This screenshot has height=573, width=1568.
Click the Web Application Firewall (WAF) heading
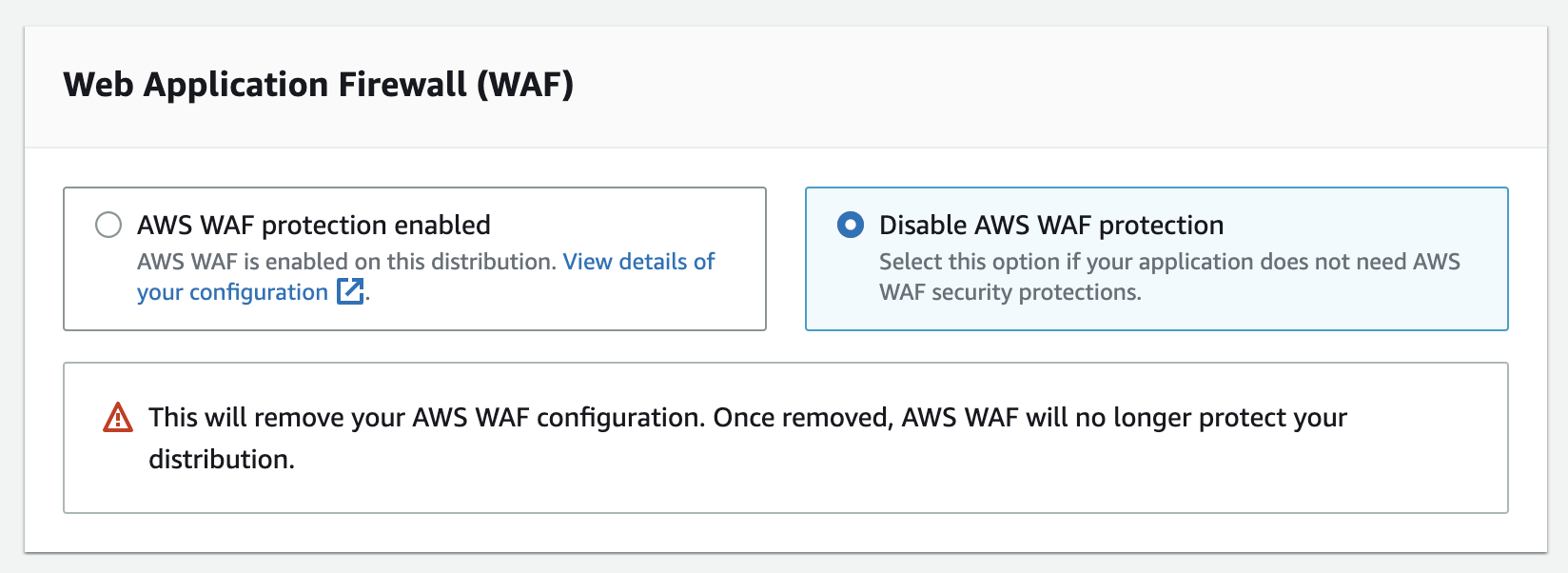click(319, 85)
